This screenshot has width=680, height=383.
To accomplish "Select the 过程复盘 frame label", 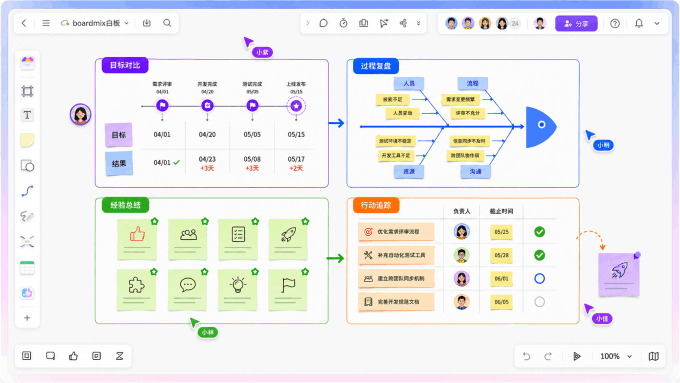I will (376, 65).
